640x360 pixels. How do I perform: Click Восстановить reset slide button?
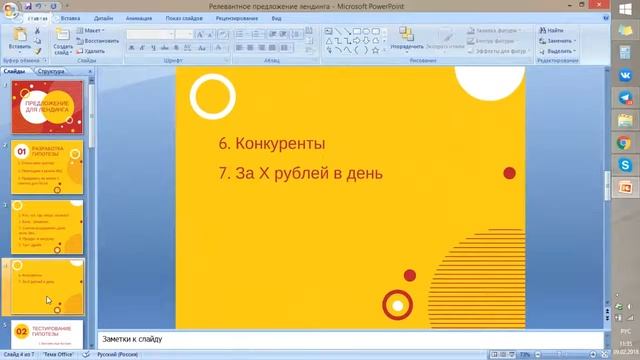[98, 41]
